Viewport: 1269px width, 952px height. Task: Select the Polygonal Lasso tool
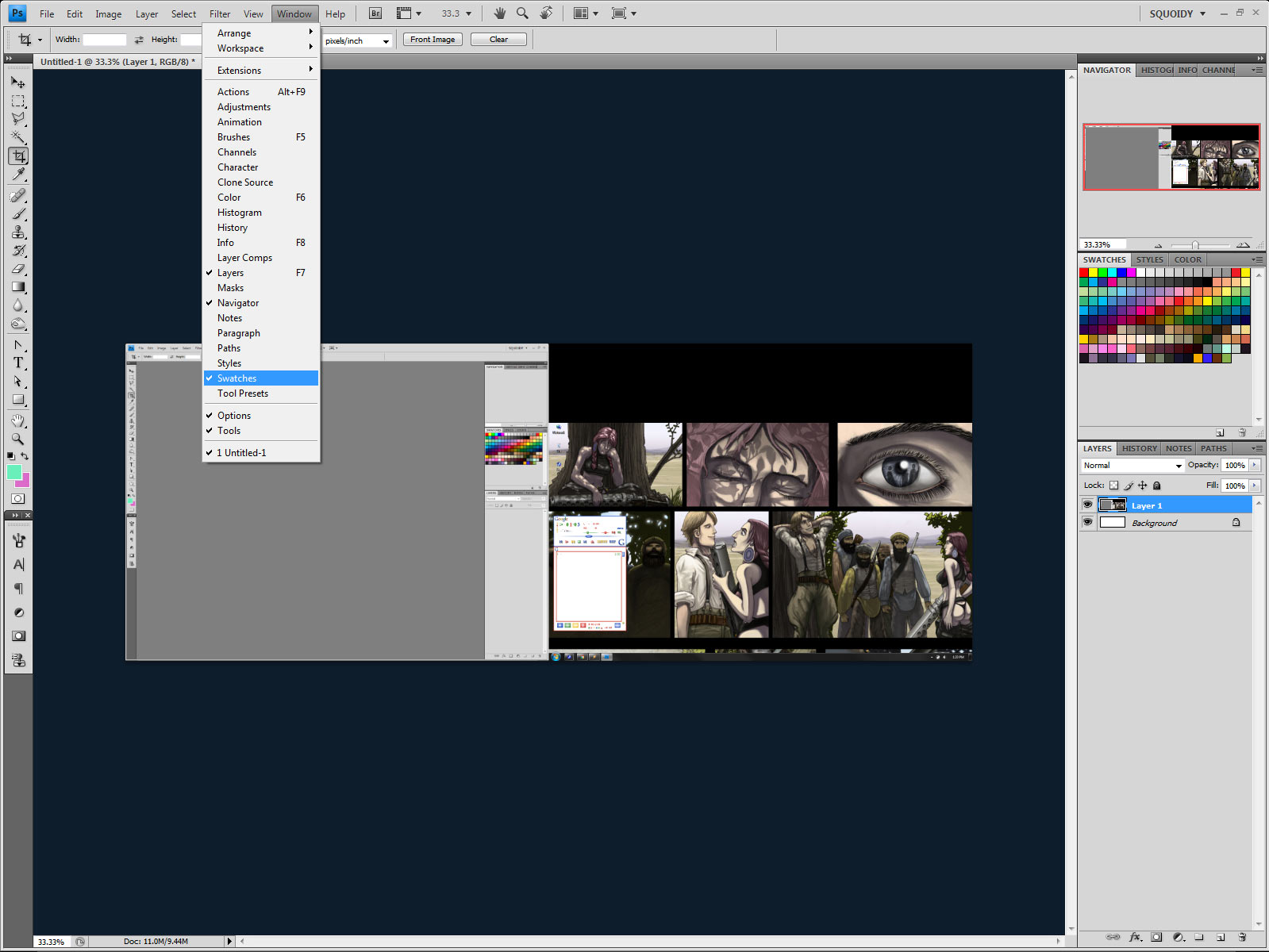point(18,119)
